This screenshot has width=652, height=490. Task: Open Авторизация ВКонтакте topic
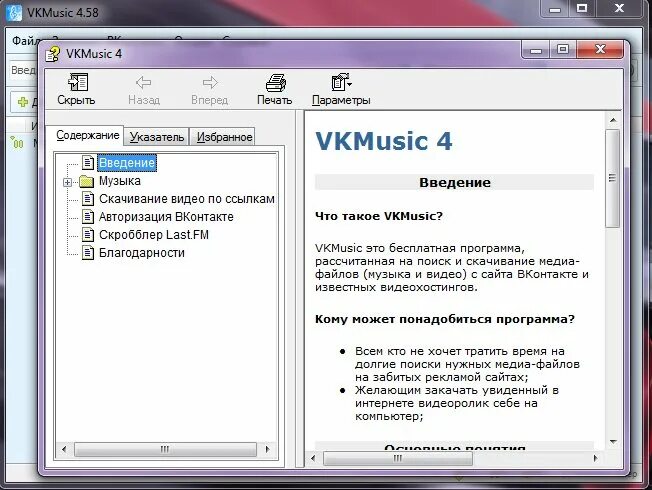coord(166,217)
